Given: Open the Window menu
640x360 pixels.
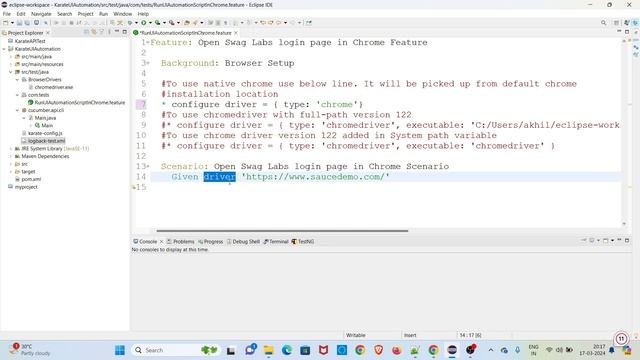Looking at the screenshot, I should 122,14.
